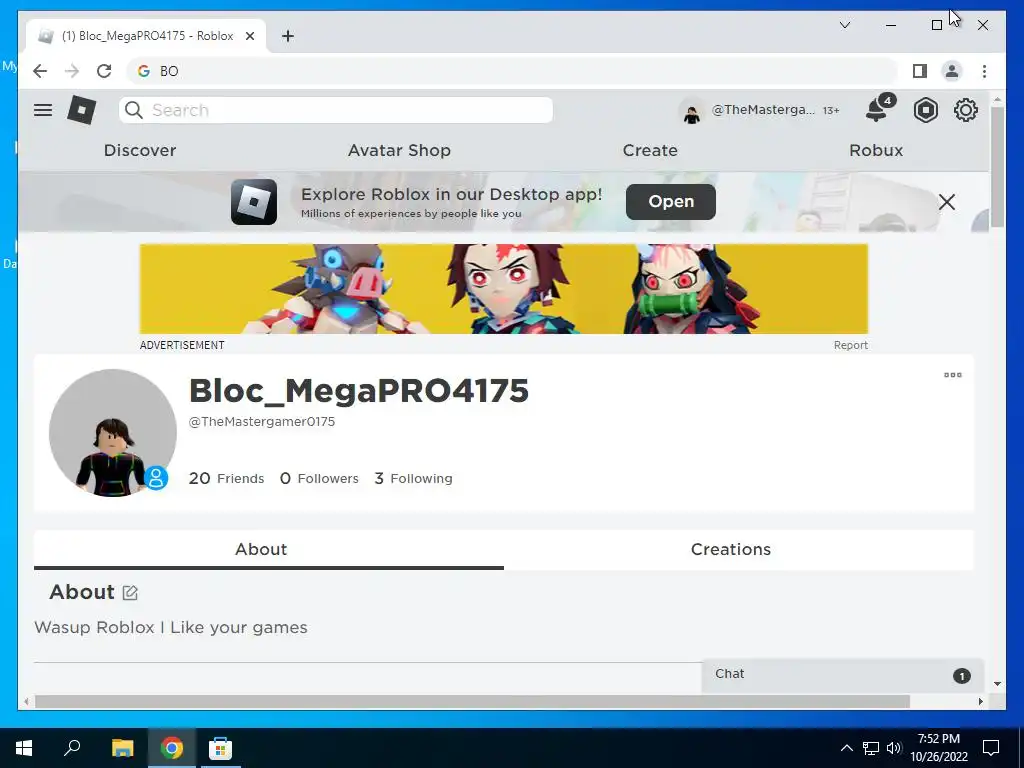Open the Windows Start menu
The image size is (1024, 768).
[24, 748]
